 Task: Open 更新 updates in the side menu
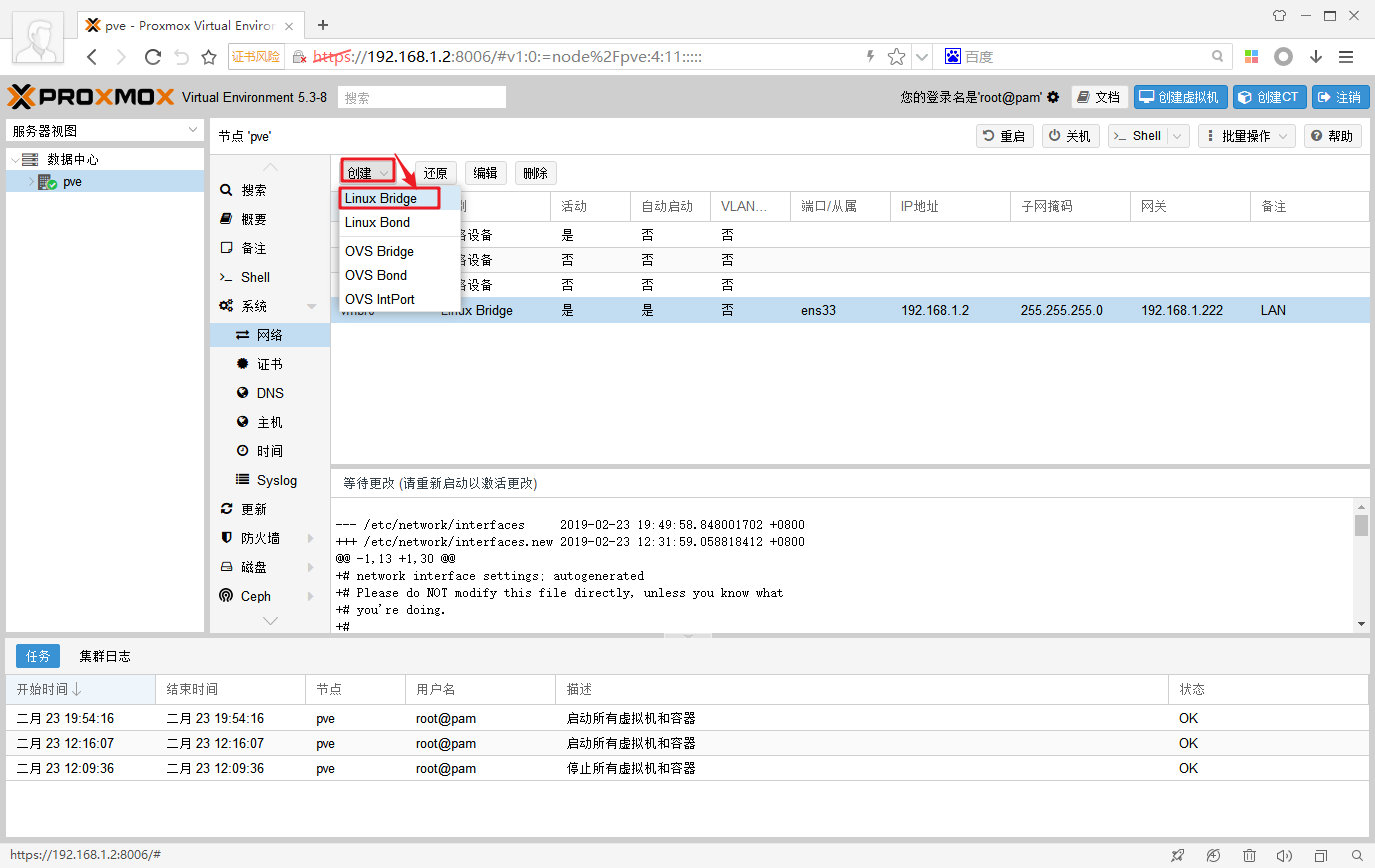(270, 509)
